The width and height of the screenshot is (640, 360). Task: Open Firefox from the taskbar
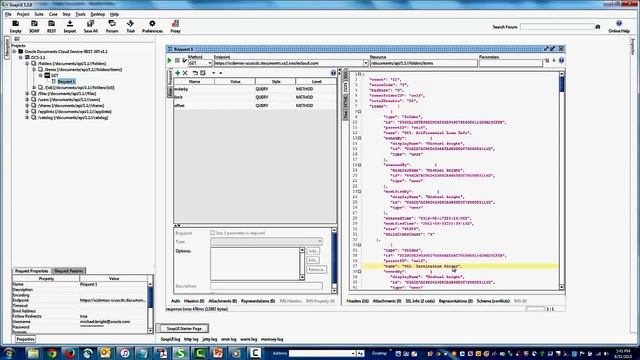tap(70, 353)
